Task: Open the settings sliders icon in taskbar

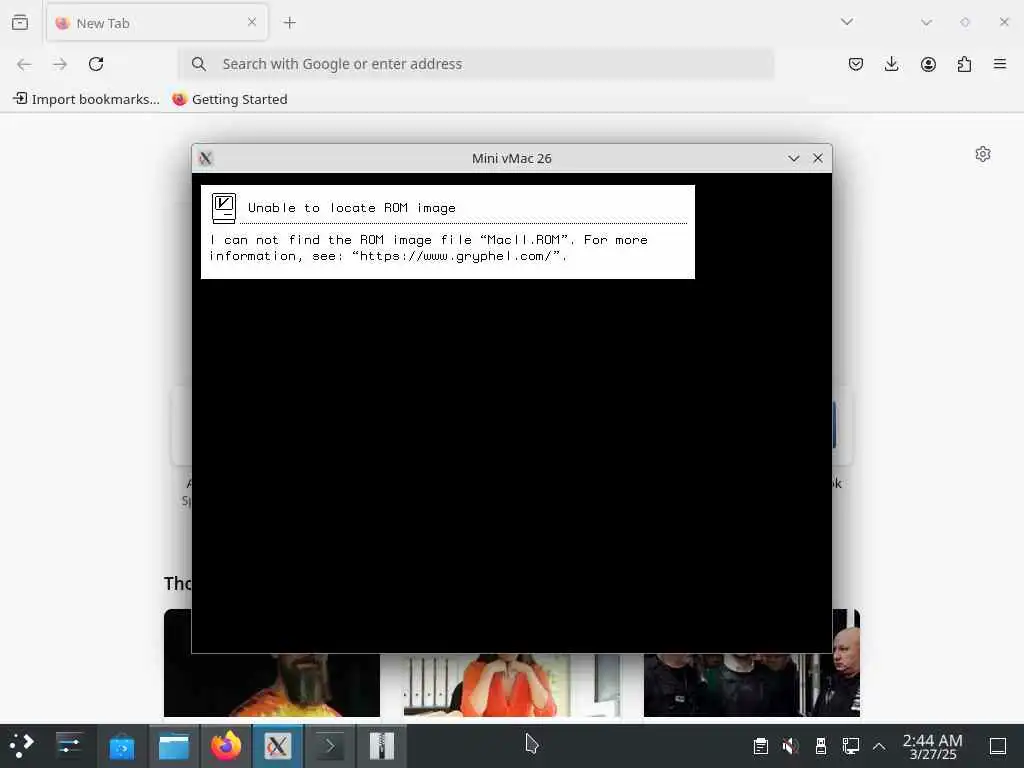Action: tap(69, 746)
